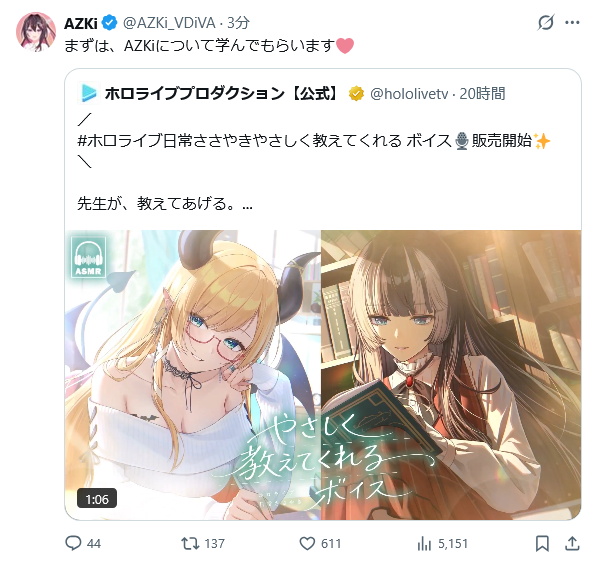Click AZKi's blue verified badge

110,23
